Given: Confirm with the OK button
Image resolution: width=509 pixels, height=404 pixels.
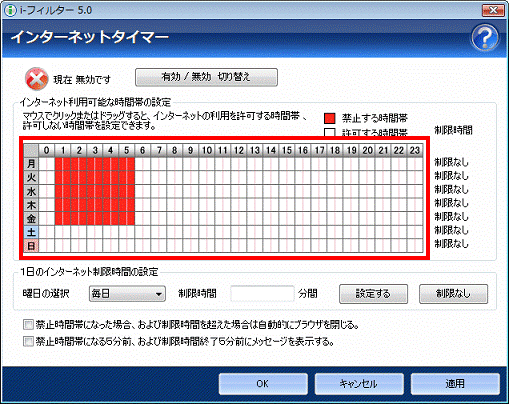Looking at the screenshot, I should click(263, 384).
